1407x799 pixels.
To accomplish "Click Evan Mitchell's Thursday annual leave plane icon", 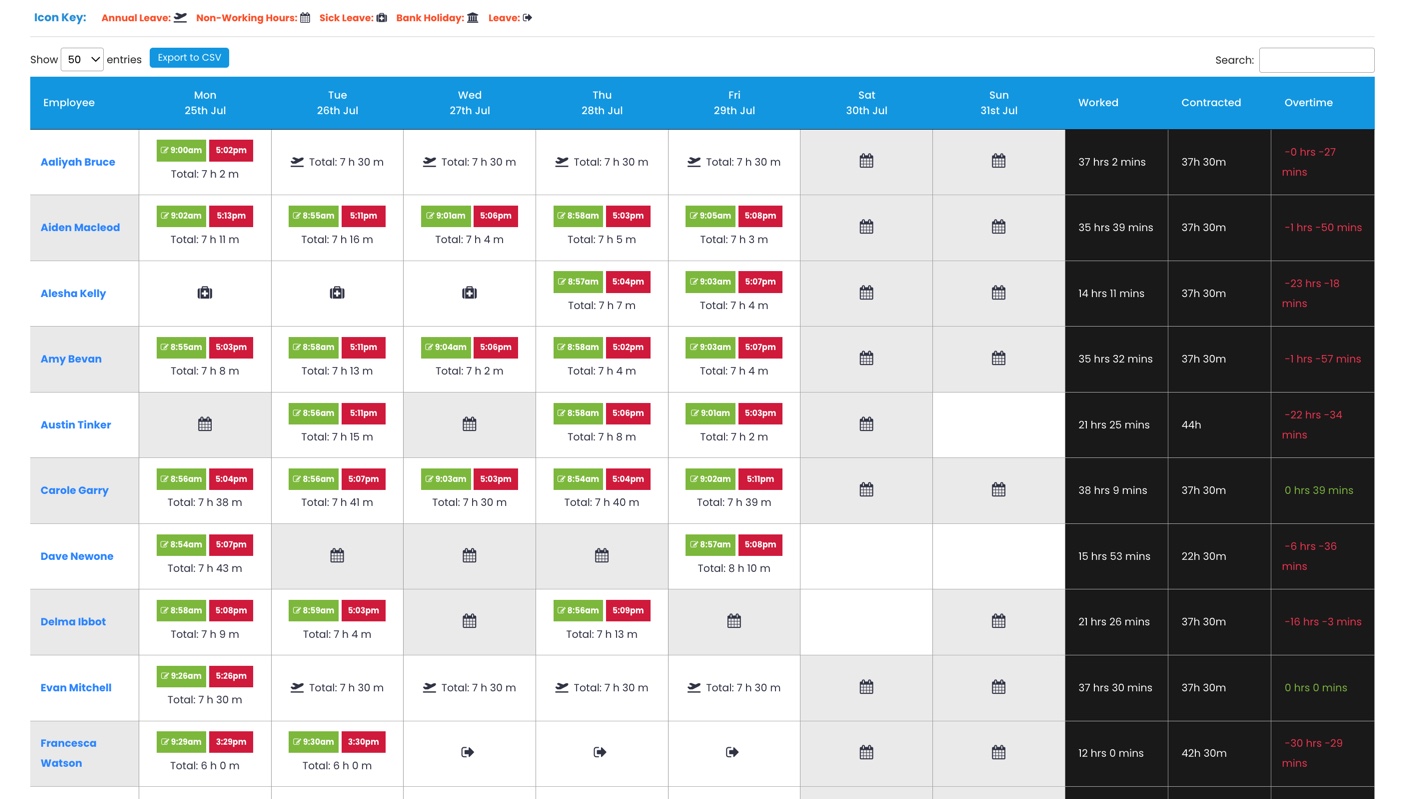I will (x=562, y=688).
